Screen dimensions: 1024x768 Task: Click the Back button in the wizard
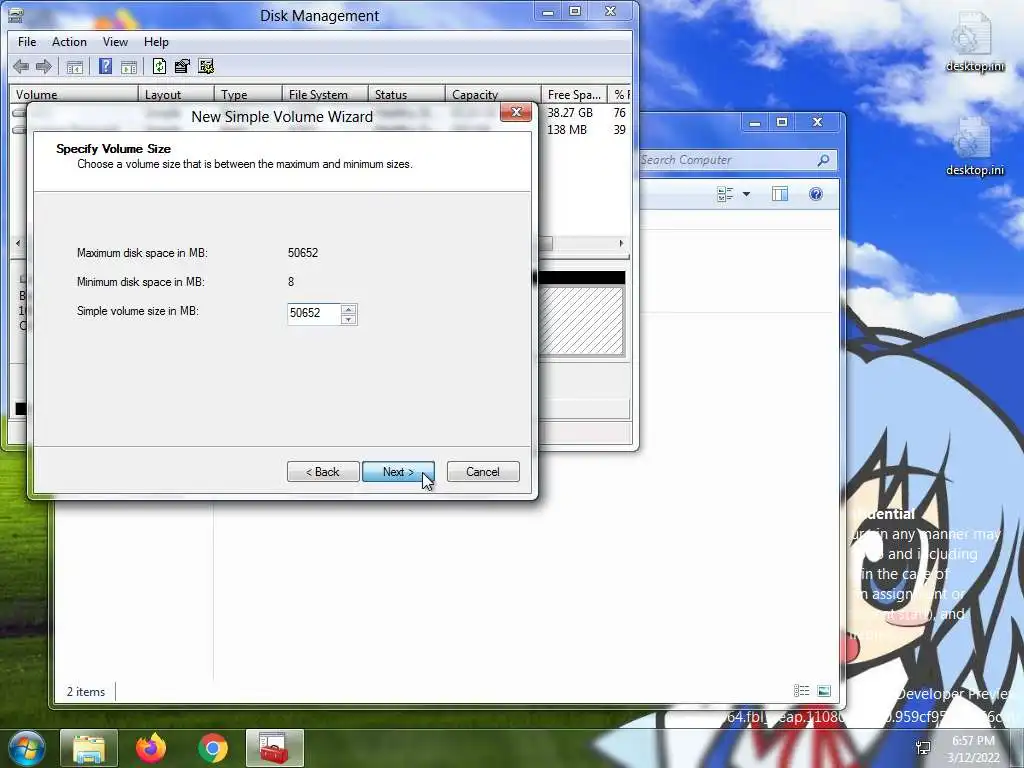click(x=323, y=472)
